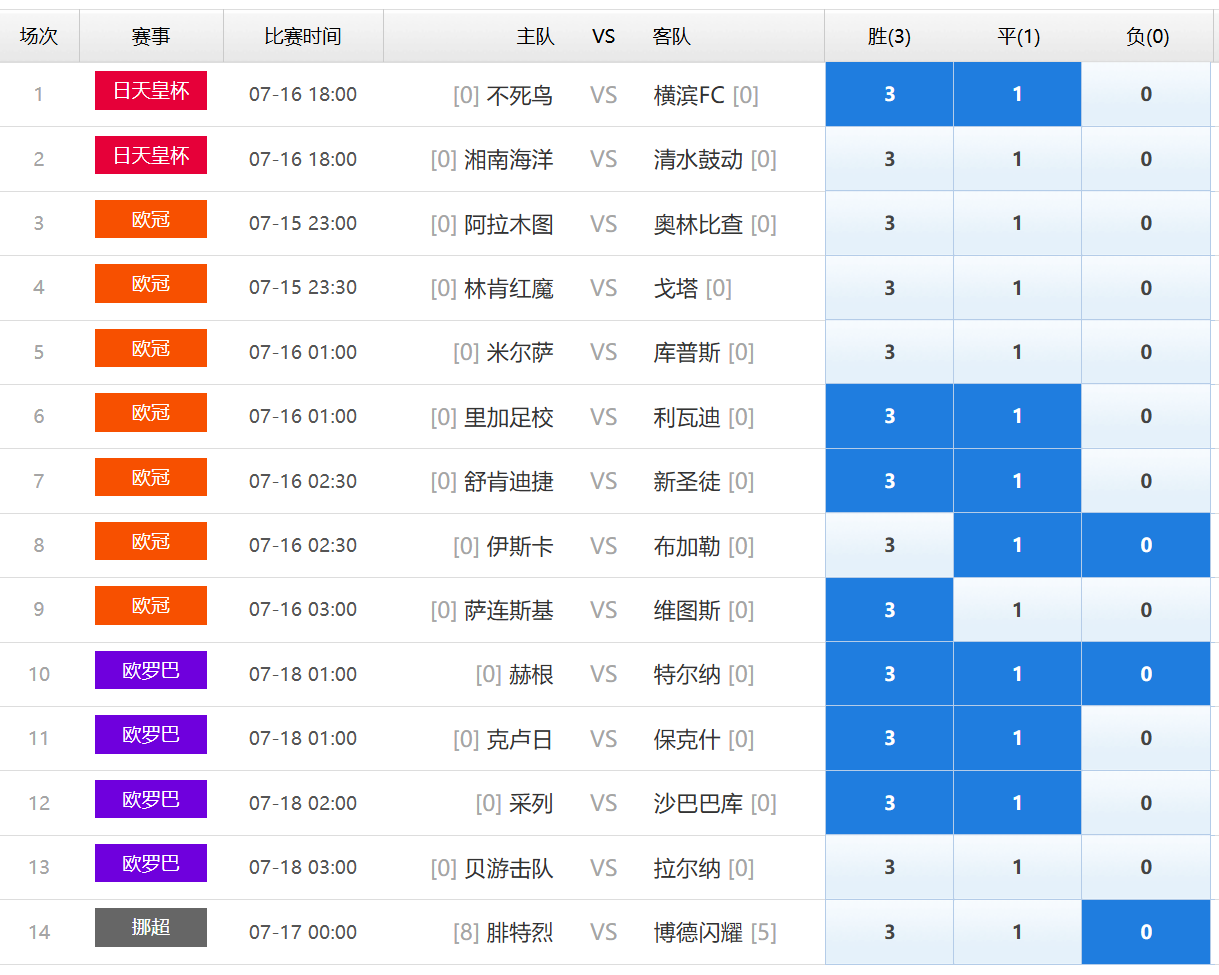Open away team 沙巴巴库
This screenshot has height=975, width=1219.
[698, 804]
